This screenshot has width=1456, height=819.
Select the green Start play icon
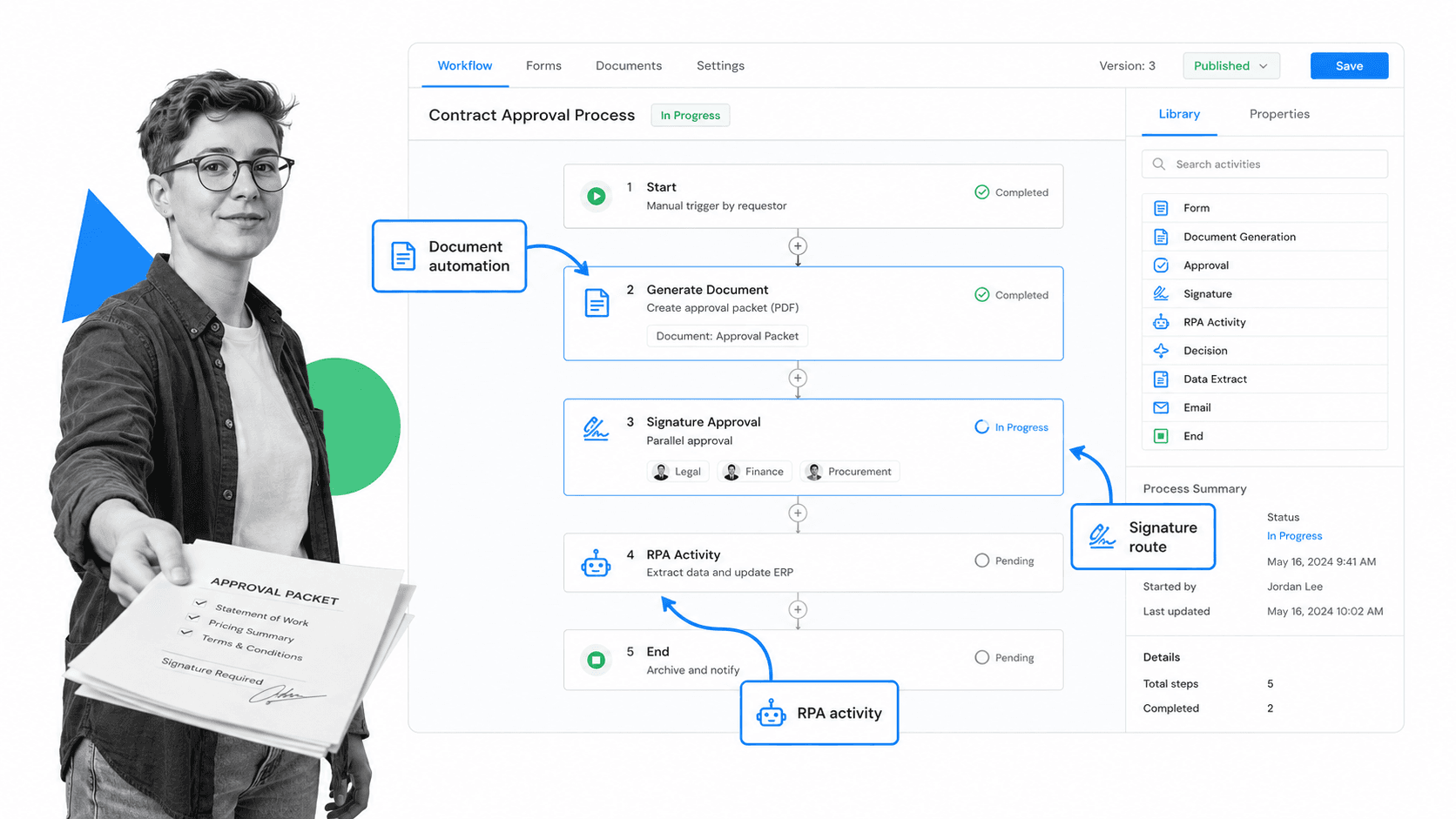pyautogui.click(x=597, y=196)
